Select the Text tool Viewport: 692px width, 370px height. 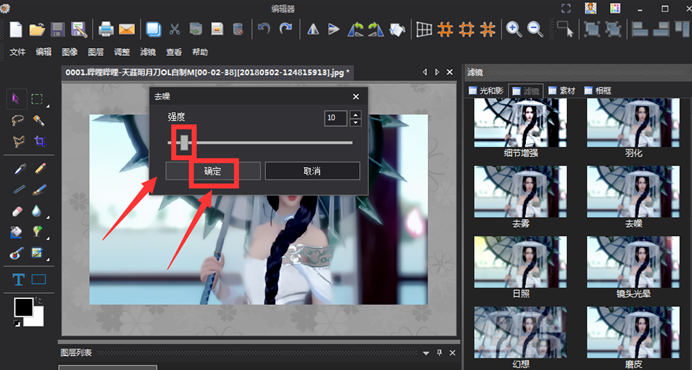18,279
